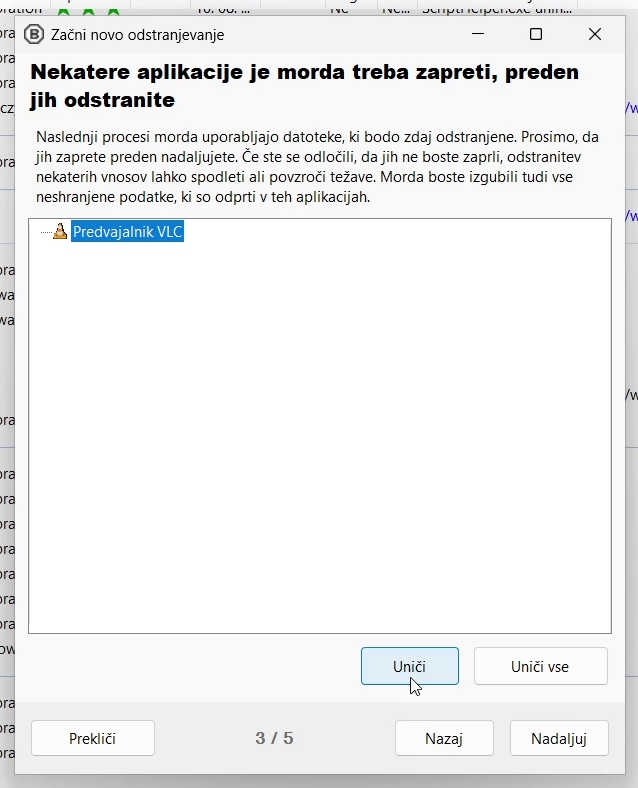This screenshot has width=638, height=788.
Task: Click the VLC traffic cone icon
Action: coord(60,232)
